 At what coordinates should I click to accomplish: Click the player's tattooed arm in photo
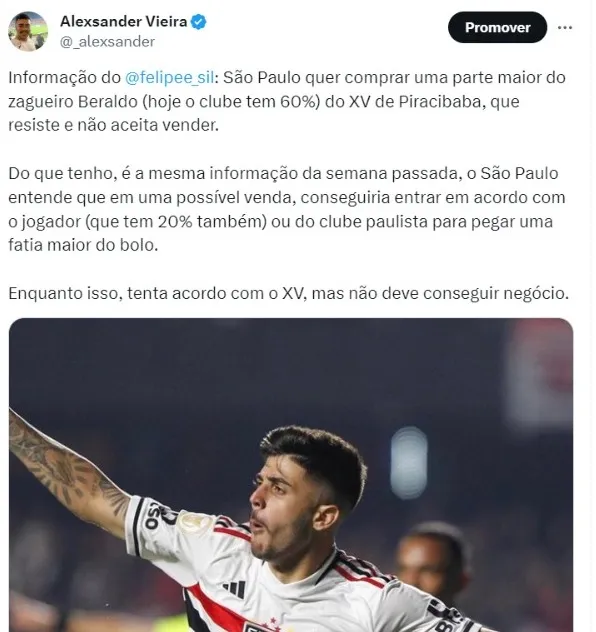[x=66, y=474]
